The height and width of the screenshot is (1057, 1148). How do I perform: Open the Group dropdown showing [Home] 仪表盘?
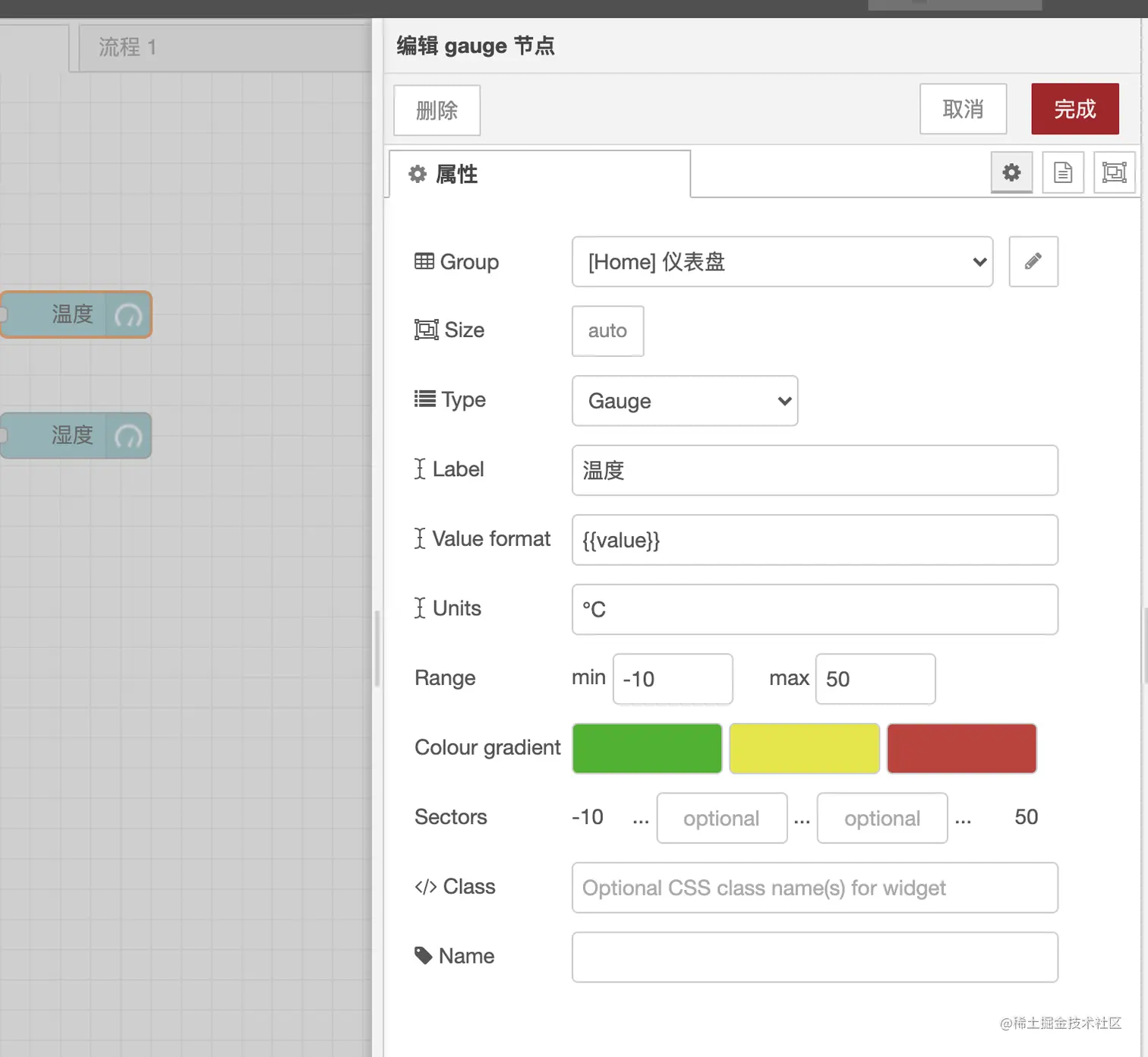[x=782, y=261]
